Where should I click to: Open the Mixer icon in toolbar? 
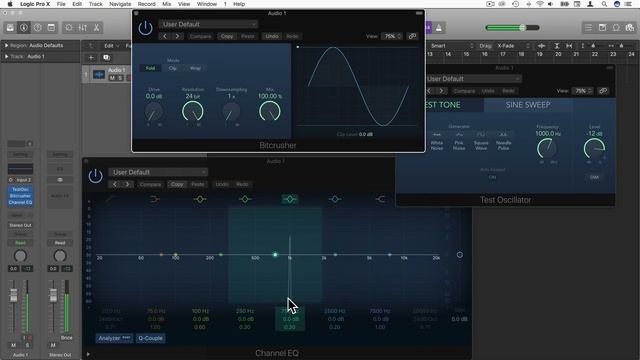[x=83, y=28]
